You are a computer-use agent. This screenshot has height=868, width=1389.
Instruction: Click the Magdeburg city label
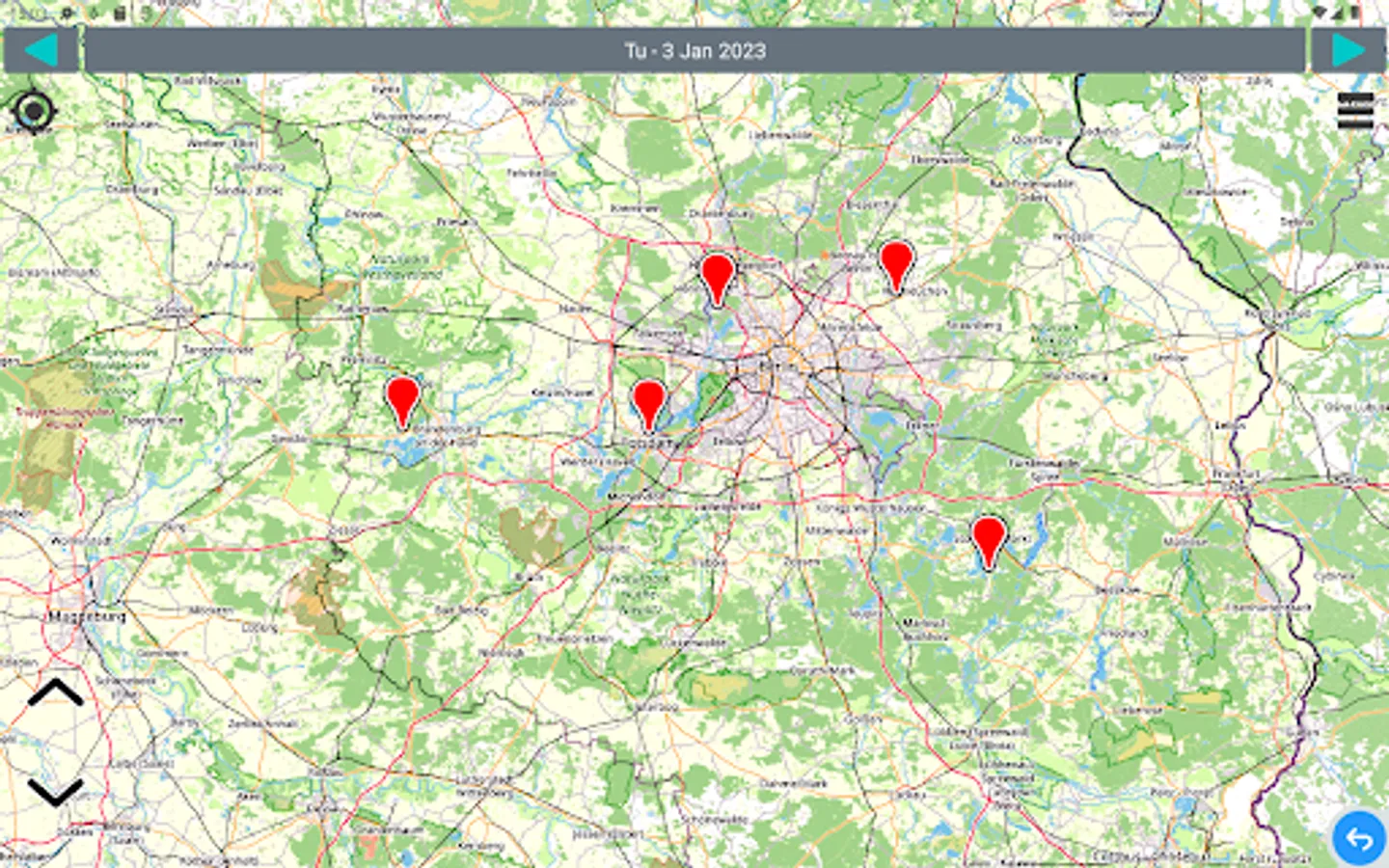(87, 615)
